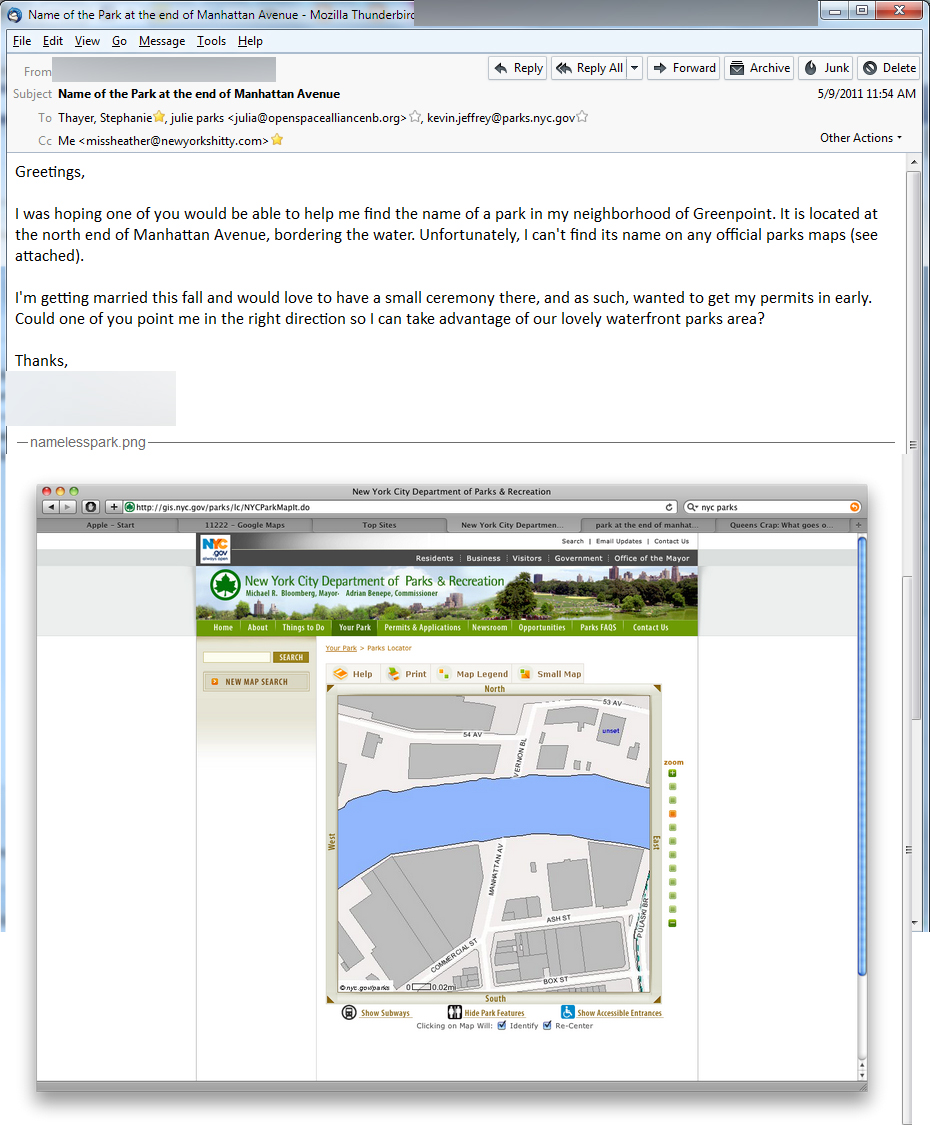Toggle the Identify checkbox under the map
This screenshot has height=1125, width=930.
[x=502, y=1025]
